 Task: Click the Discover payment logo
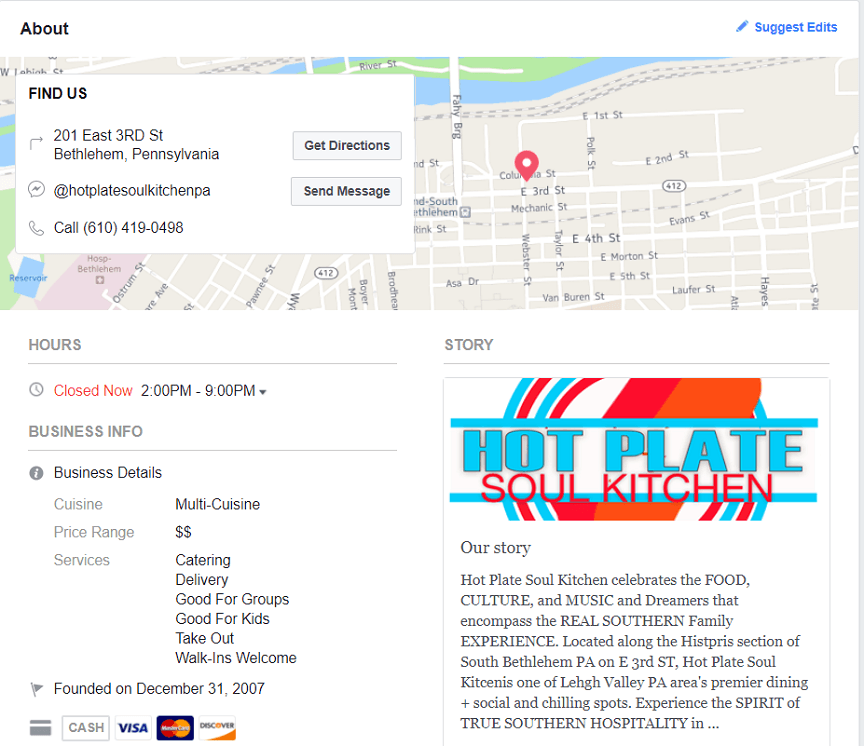click(x=217, y=728)
